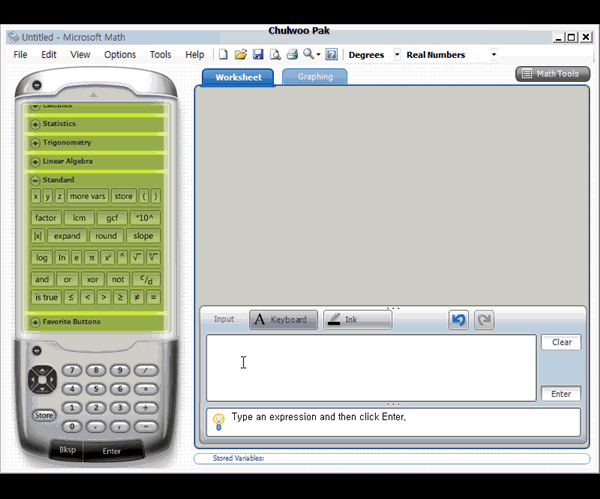Open the Degrees angle unit dropdown
This screenshot has height=499, width=600.
click(397, 54)
